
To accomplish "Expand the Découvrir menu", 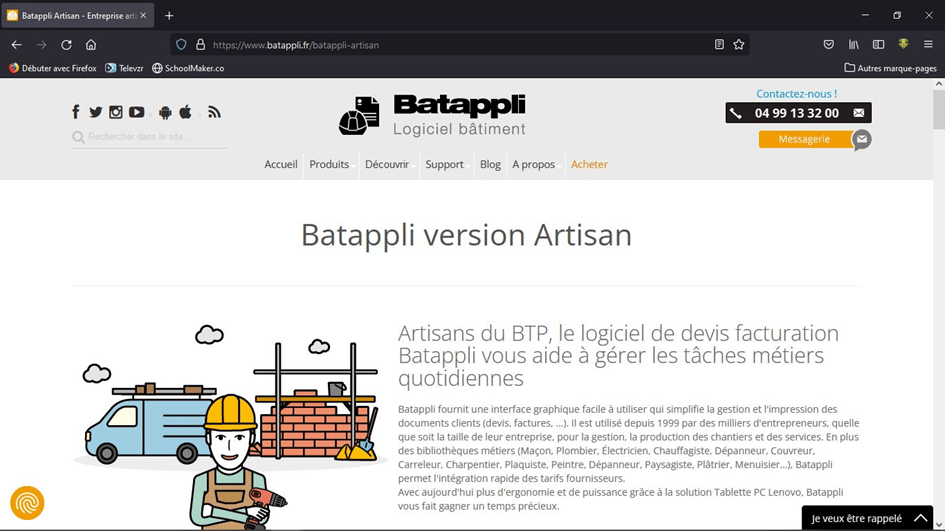I will point(388,165).
